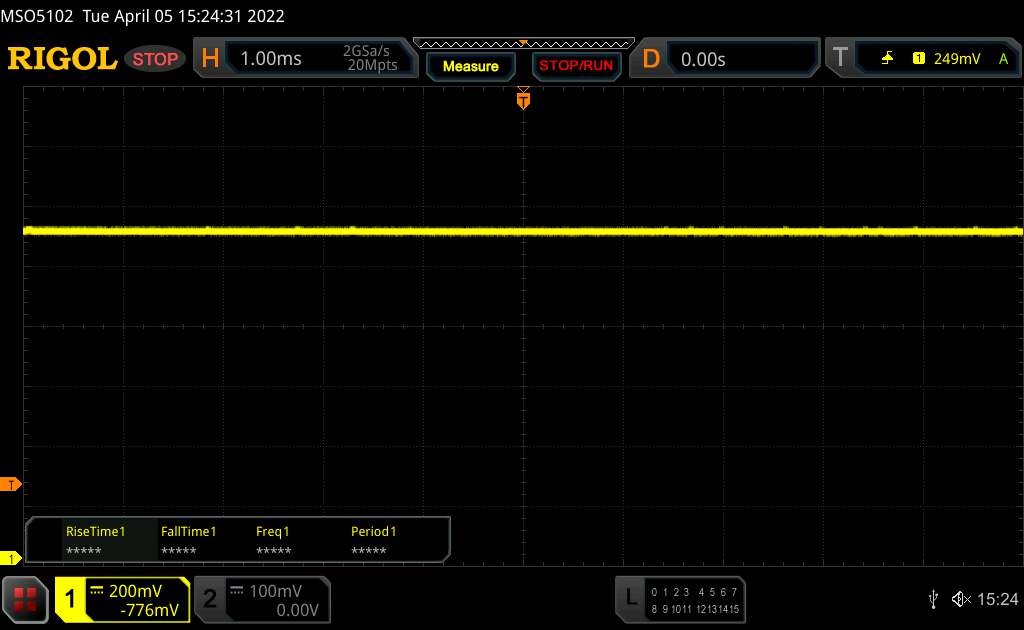This screenshot has width=1024, height=630.
Task: Select channel 2 0.00V offset value
Action: pos(297,610)
